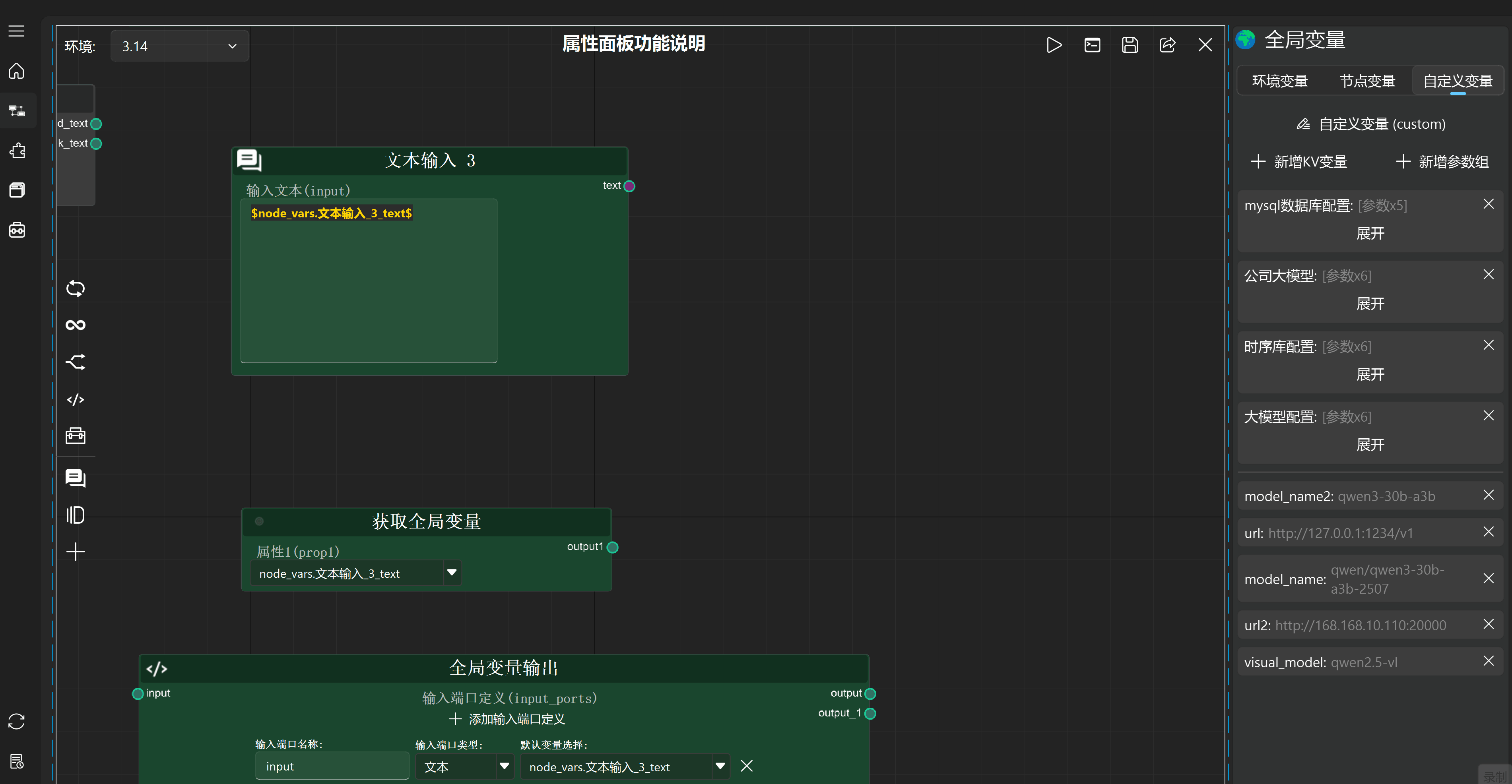Expand the 时序库配置 parameter group
Screen dimensions: 1512x784
tap(1370, 374)
